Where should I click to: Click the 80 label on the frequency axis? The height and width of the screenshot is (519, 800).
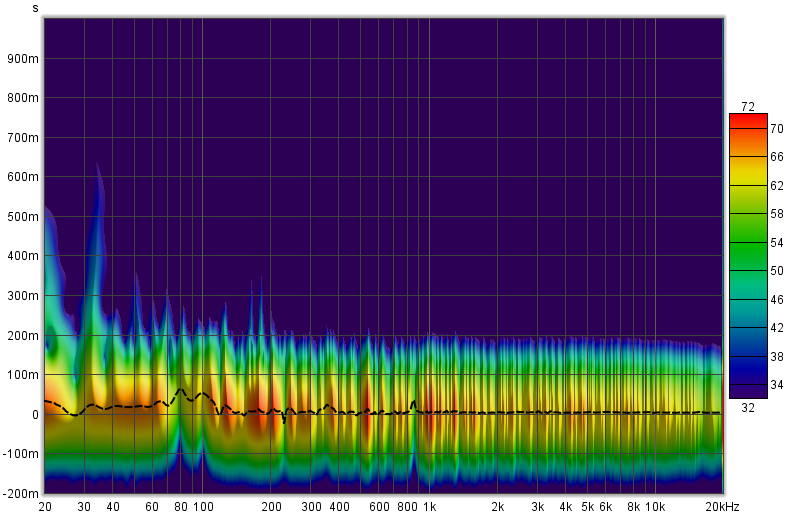(x=181, y=507)
